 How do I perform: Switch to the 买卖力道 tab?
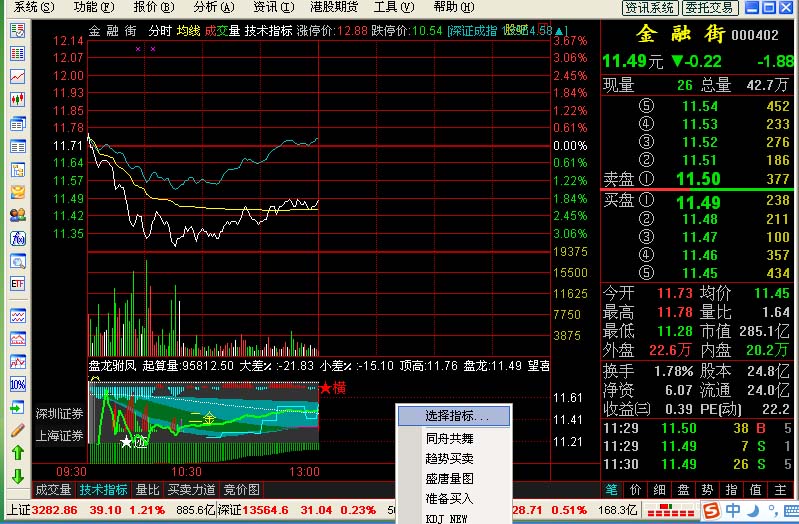pyautogui.click(x=192, y=490)
